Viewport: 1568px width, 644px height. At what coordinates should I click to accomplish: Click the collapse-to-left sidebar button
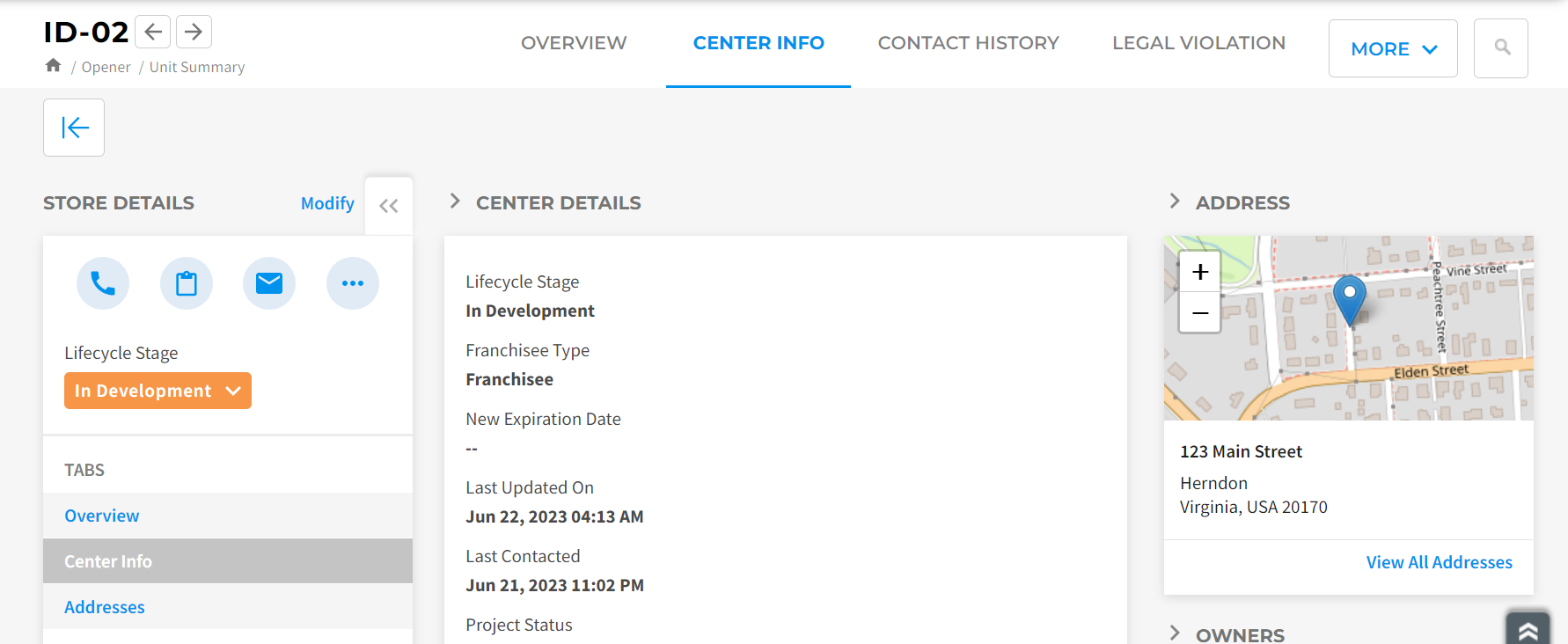[74, 128]
